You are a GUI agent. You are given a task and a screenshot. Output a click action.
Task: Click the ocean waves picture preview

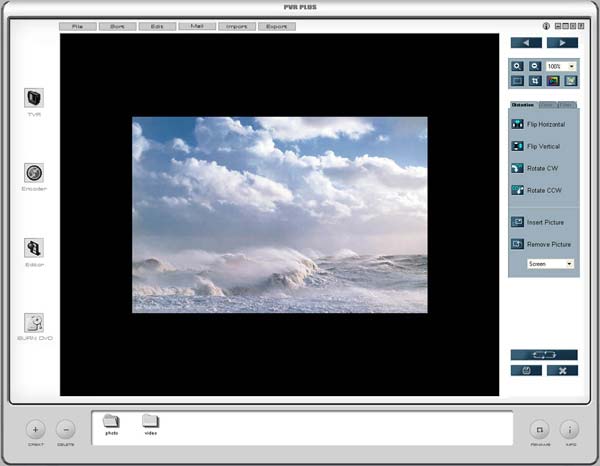(280, 215)
